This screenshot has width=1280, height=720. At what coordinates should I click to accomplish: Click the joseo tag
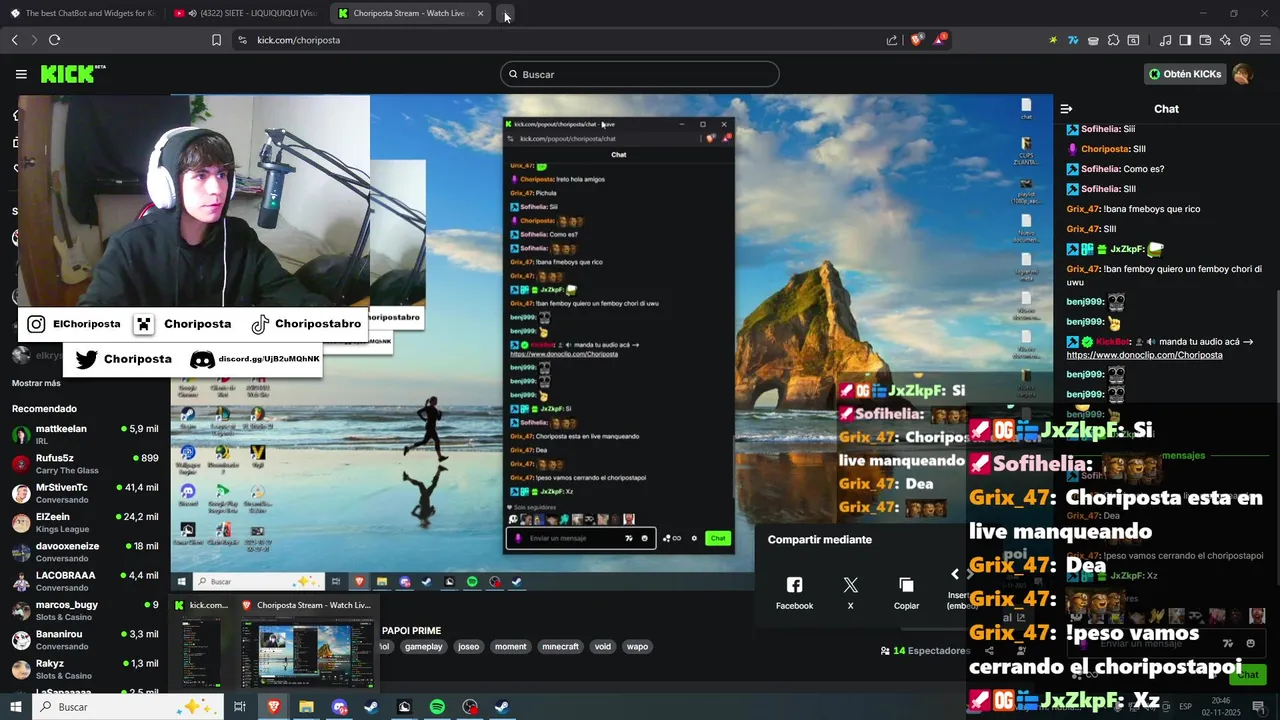click(468, 647)
